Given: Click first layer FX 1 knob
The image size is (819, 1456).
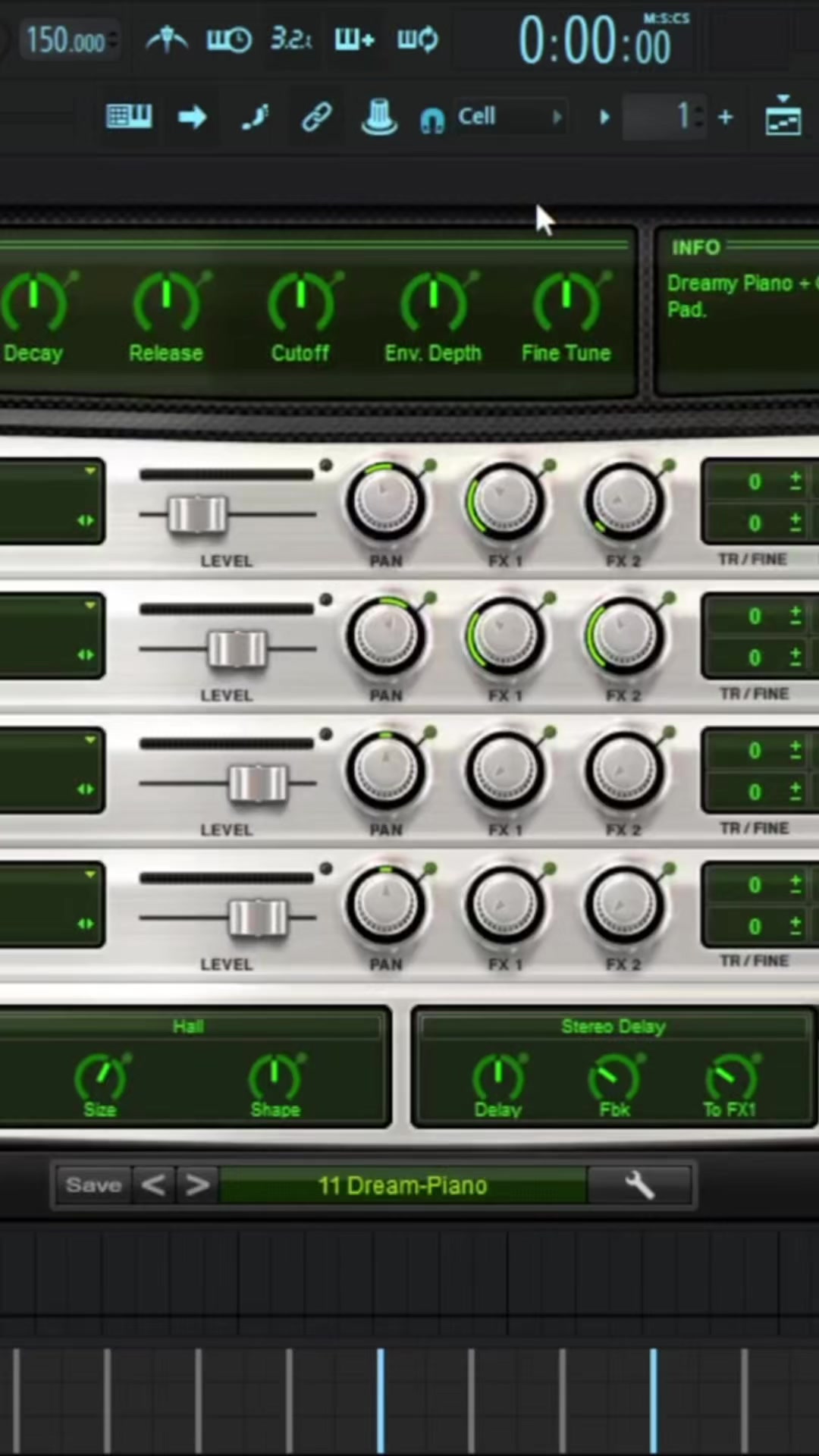Looking at the screenshot, I should point(505,502).
